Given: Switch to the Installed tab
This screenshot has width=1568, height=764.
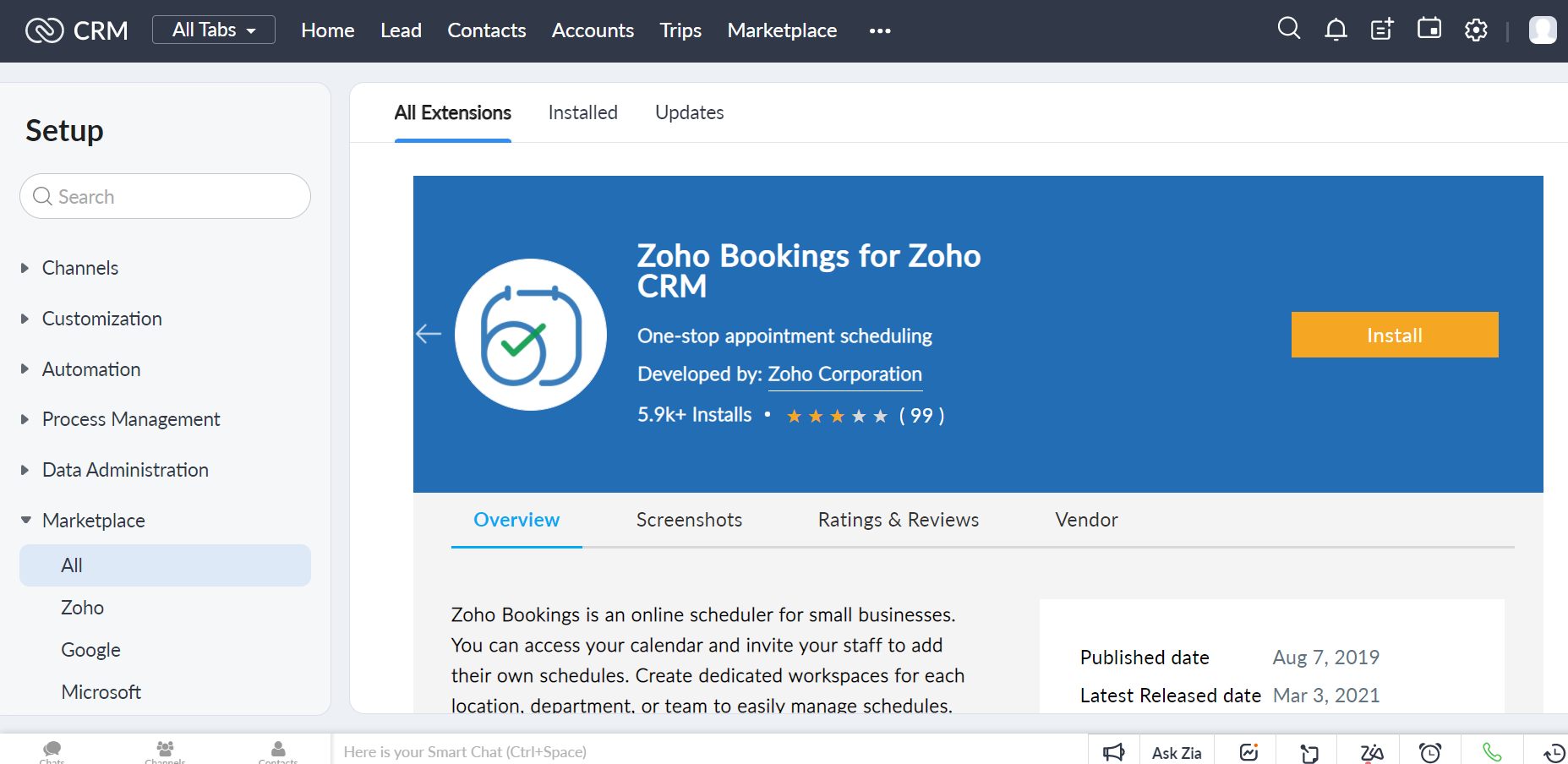Looking at the screenshot, I should tap(582, 112).
